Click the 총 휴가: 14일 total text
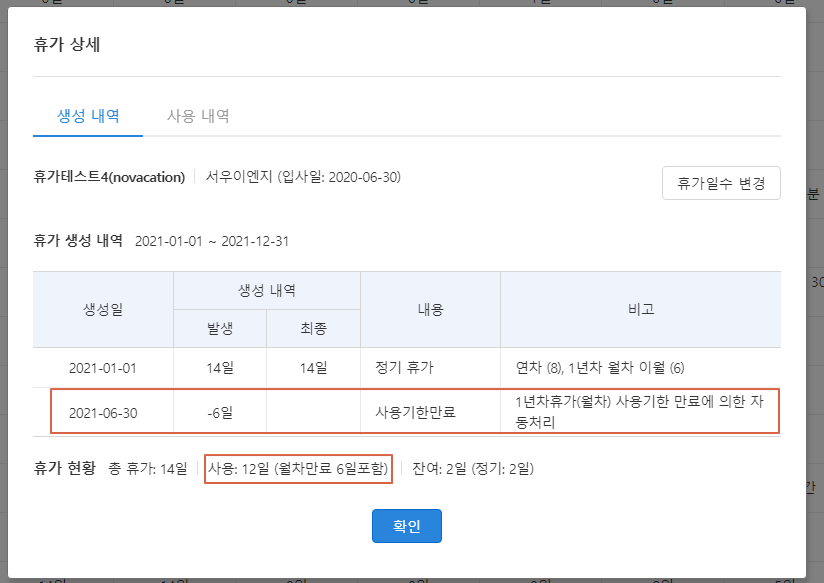824x583 pixels. pyautogui.click(x=146, y=468)
